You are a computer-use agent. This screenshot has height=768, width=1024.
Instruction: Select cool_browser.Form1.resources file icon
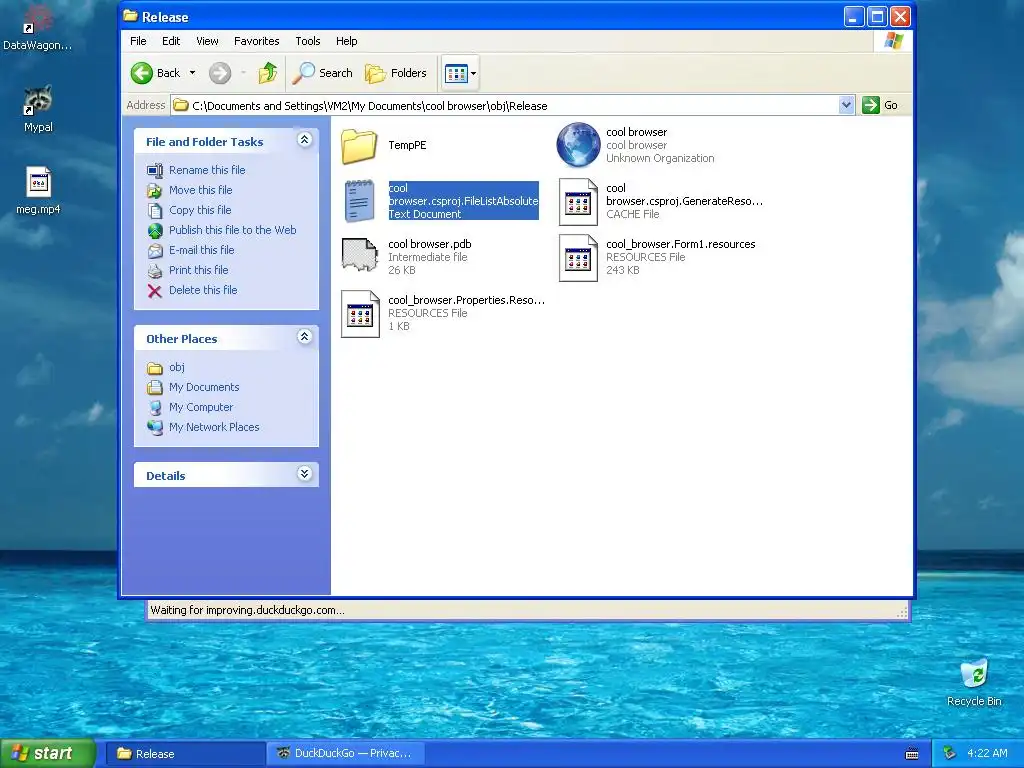tap(578, 258)
